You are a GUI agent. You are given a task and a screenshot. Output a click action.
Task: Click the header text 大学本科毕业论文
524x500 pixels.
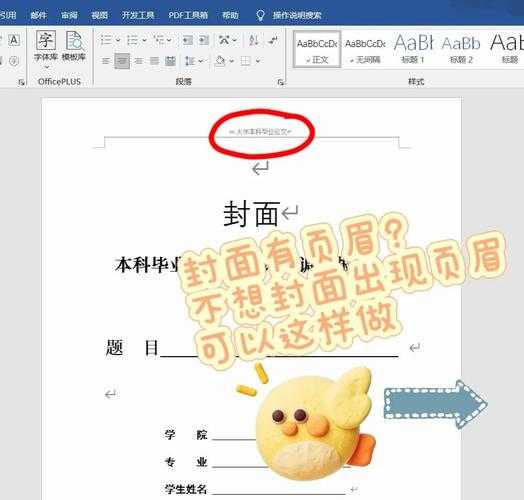pyautogui.click(x=260, y=132)
